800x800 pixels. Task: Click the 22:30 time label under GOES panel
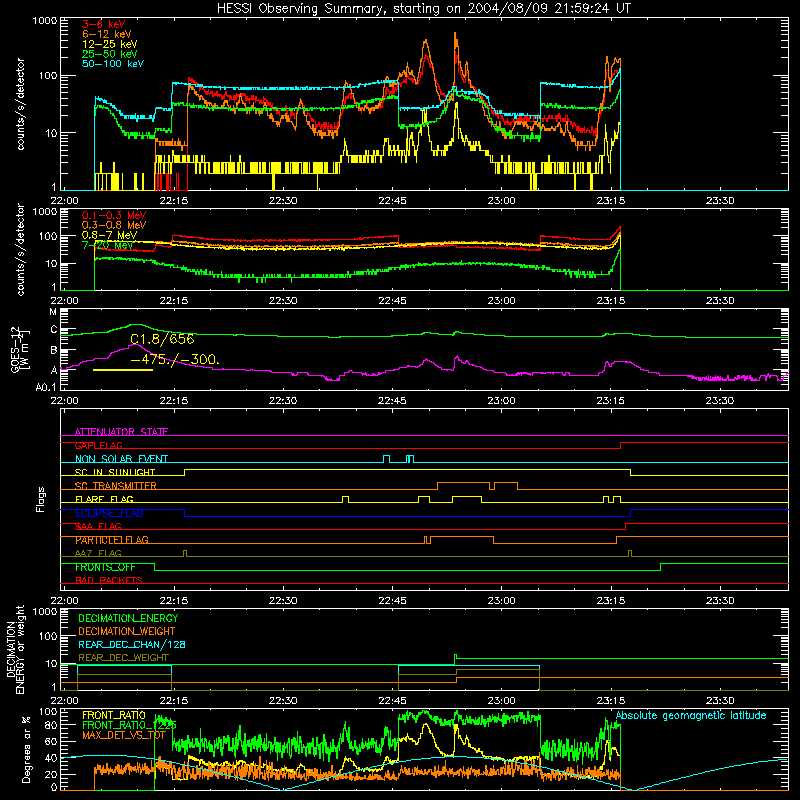coord(283,401)
